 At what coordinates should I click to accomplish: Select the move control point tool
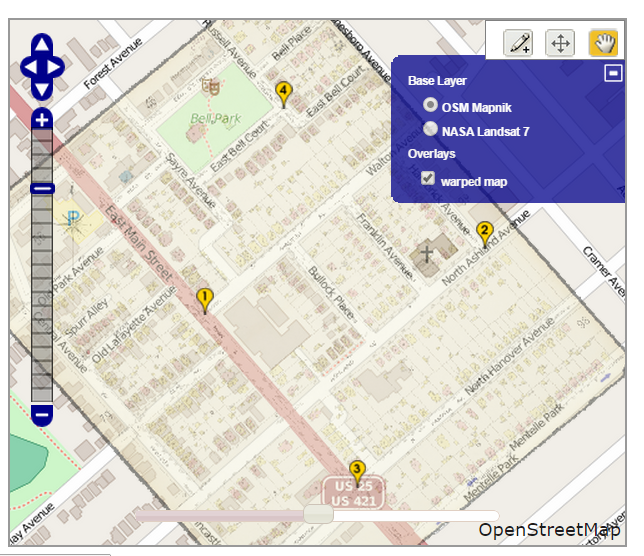point(560,42)
